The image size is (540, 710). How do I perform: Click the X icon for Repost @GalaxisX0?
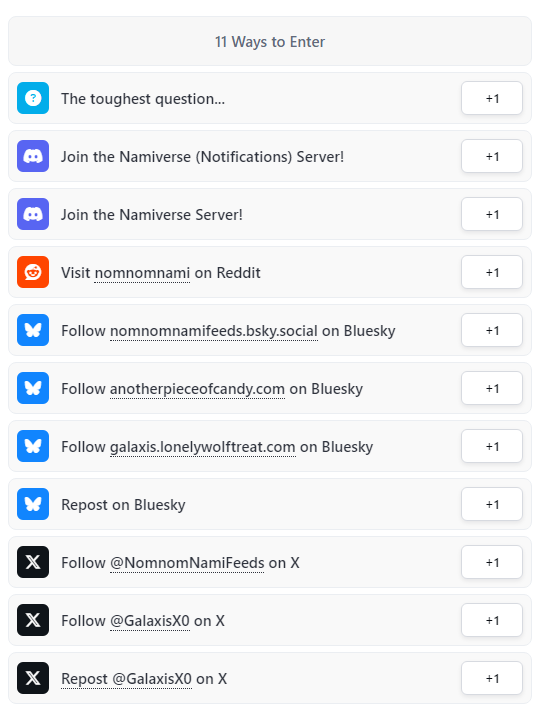coord(33,677)
